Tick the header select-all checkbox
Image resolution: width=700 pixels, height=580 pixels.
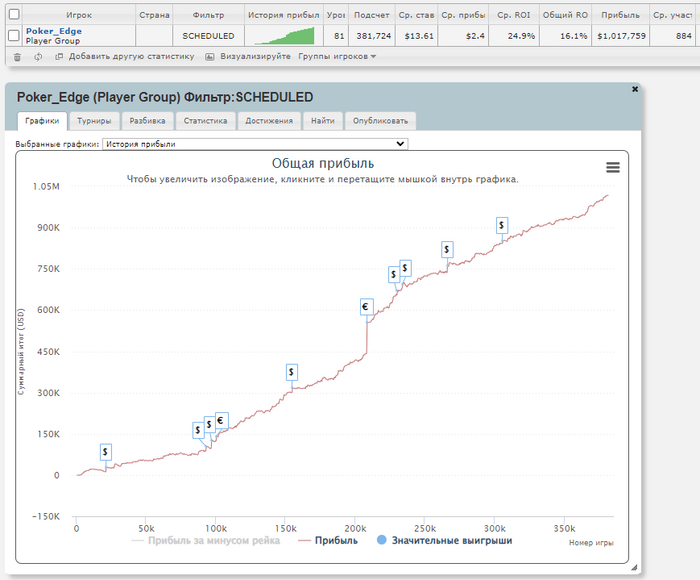[x=14, y=14]
